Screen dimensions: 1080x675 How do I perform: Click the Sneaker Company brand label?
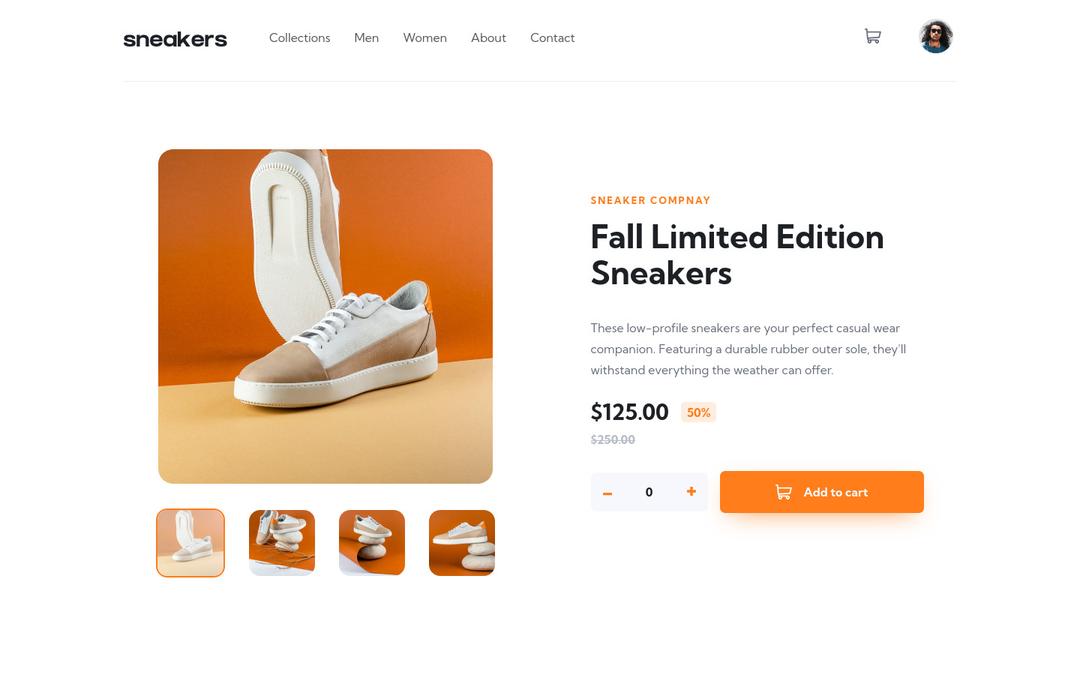(x=650, y=200)
